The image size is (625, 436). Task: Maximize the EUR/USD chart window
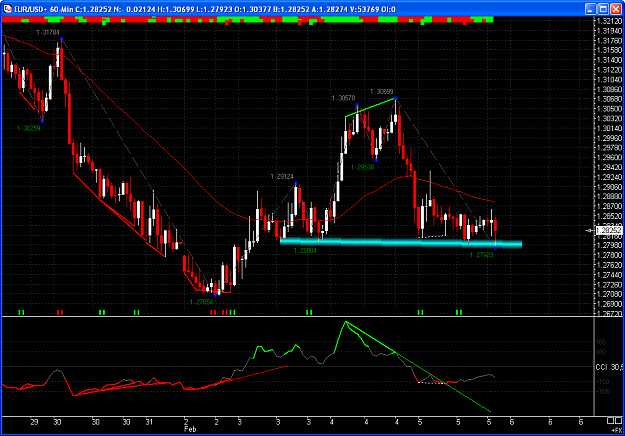603,9
